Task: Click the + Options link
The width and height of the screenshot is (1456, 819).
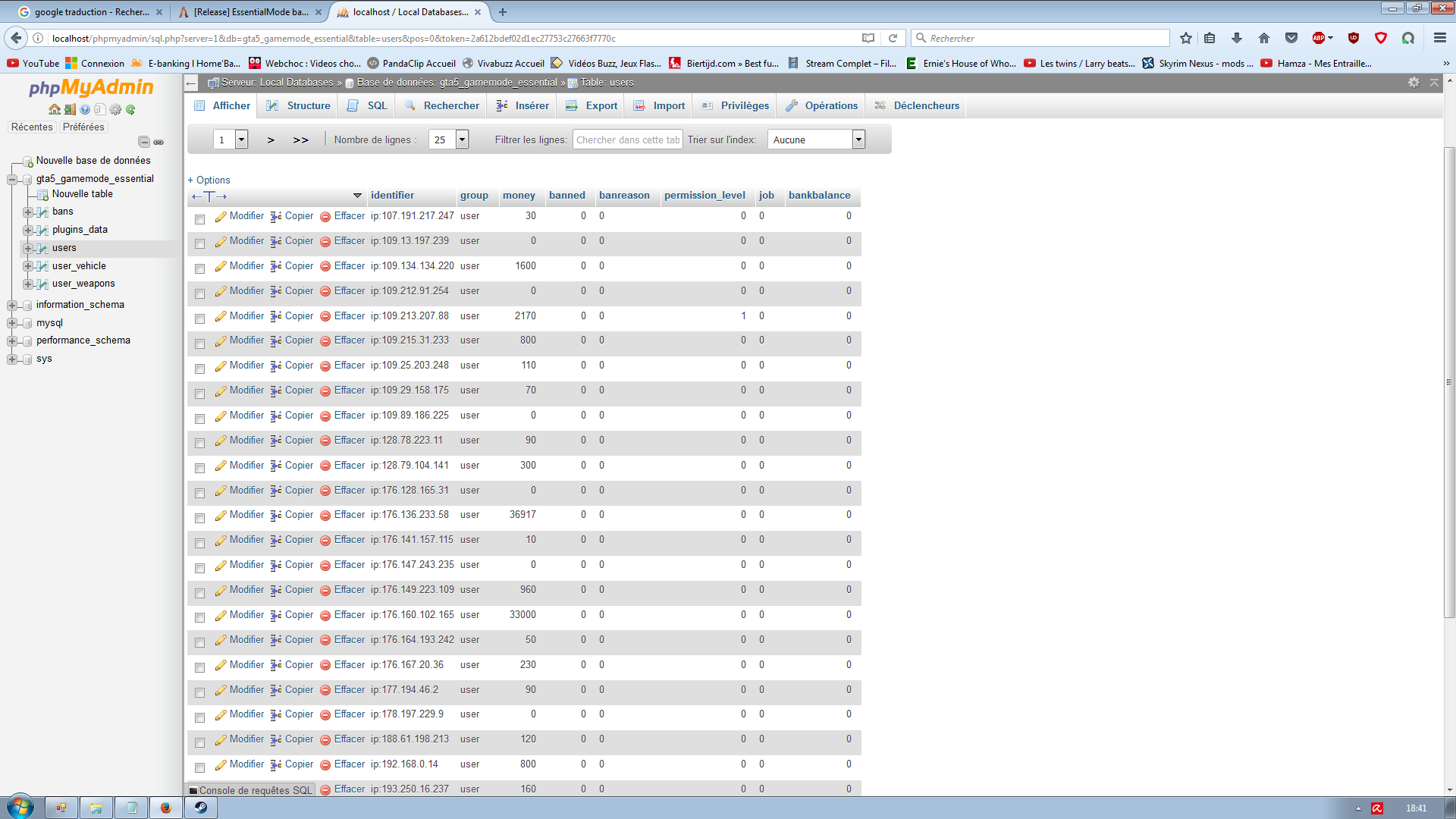Action: (x=209, y=180)
